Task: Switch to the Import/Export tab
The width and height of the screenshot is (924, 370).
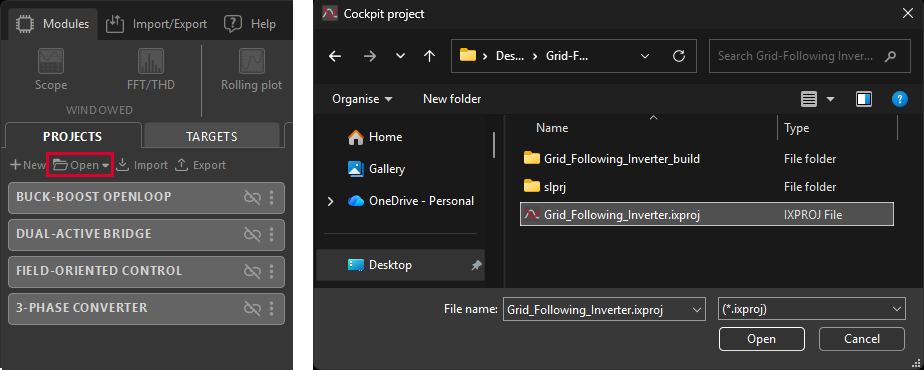Action: click(156, 24)
